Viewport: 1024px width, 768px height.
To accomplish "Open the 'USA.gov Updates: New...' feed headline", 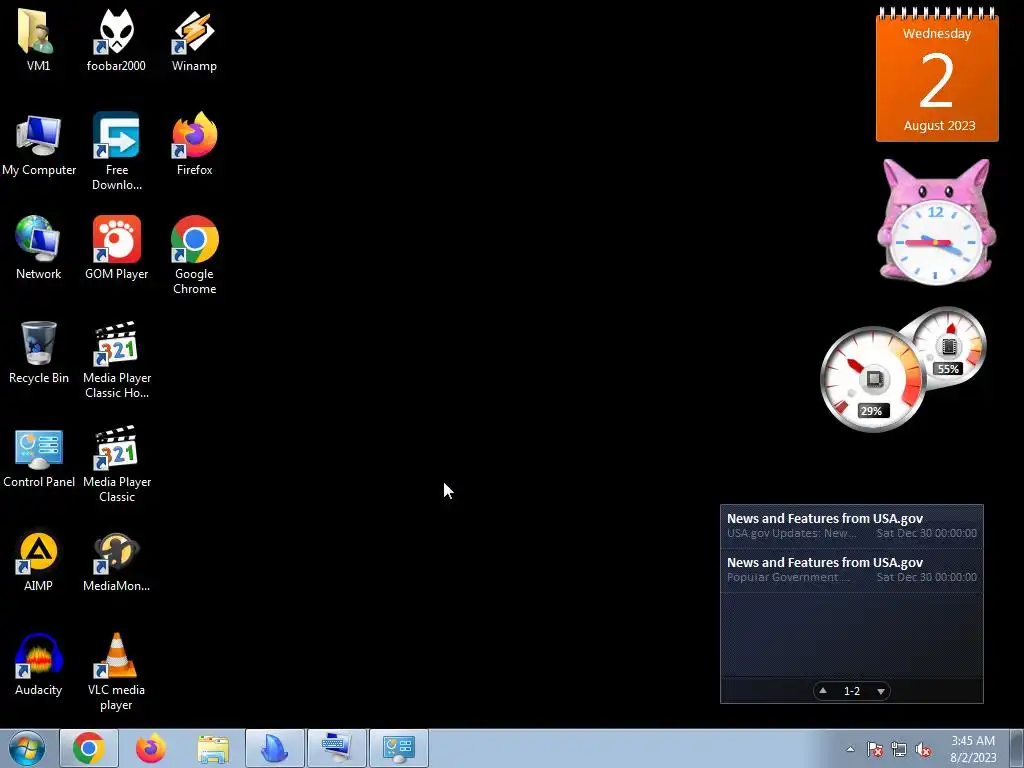I will pos(852,526).
